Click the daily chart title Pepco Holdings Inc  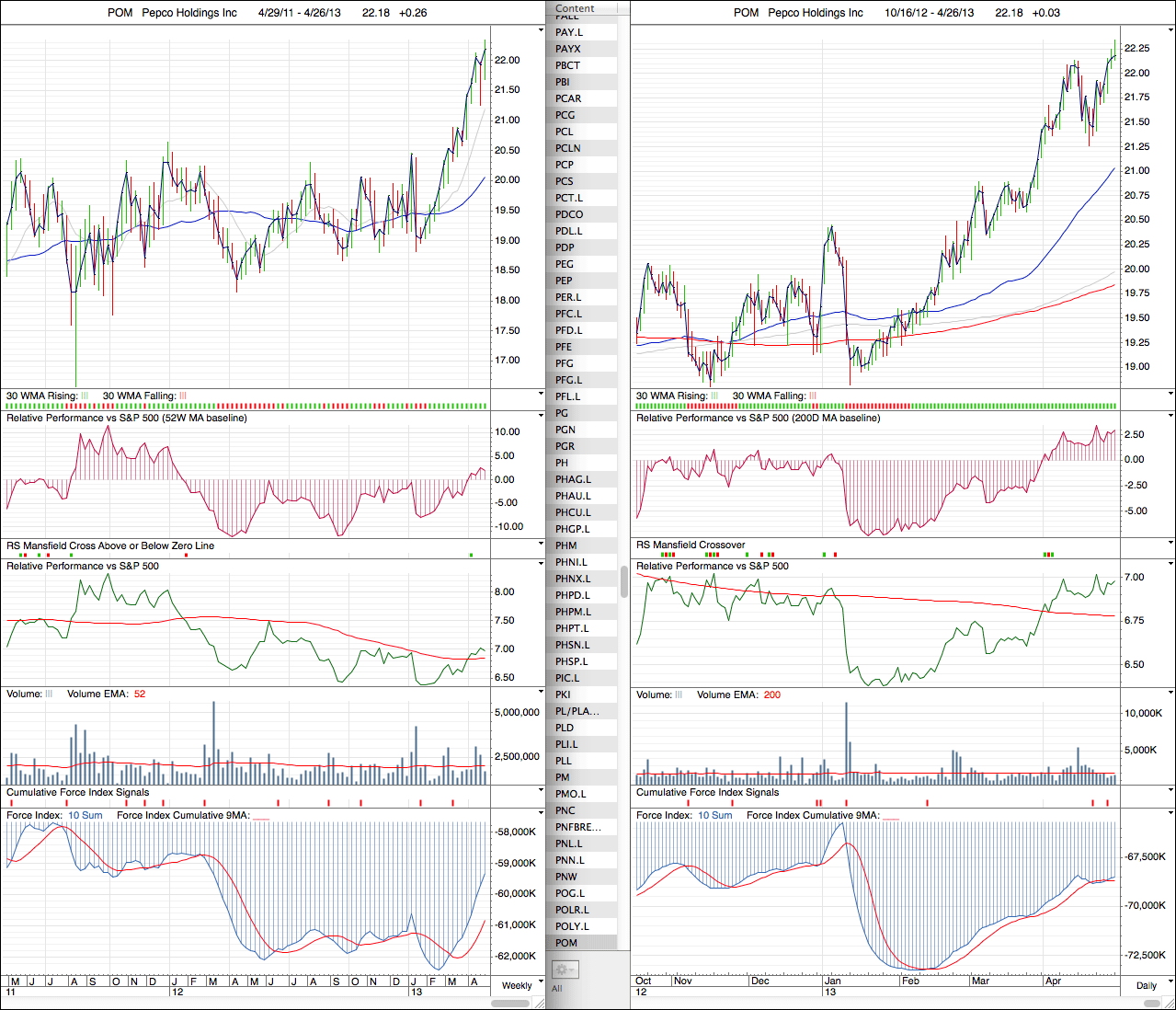click(816, 13)
